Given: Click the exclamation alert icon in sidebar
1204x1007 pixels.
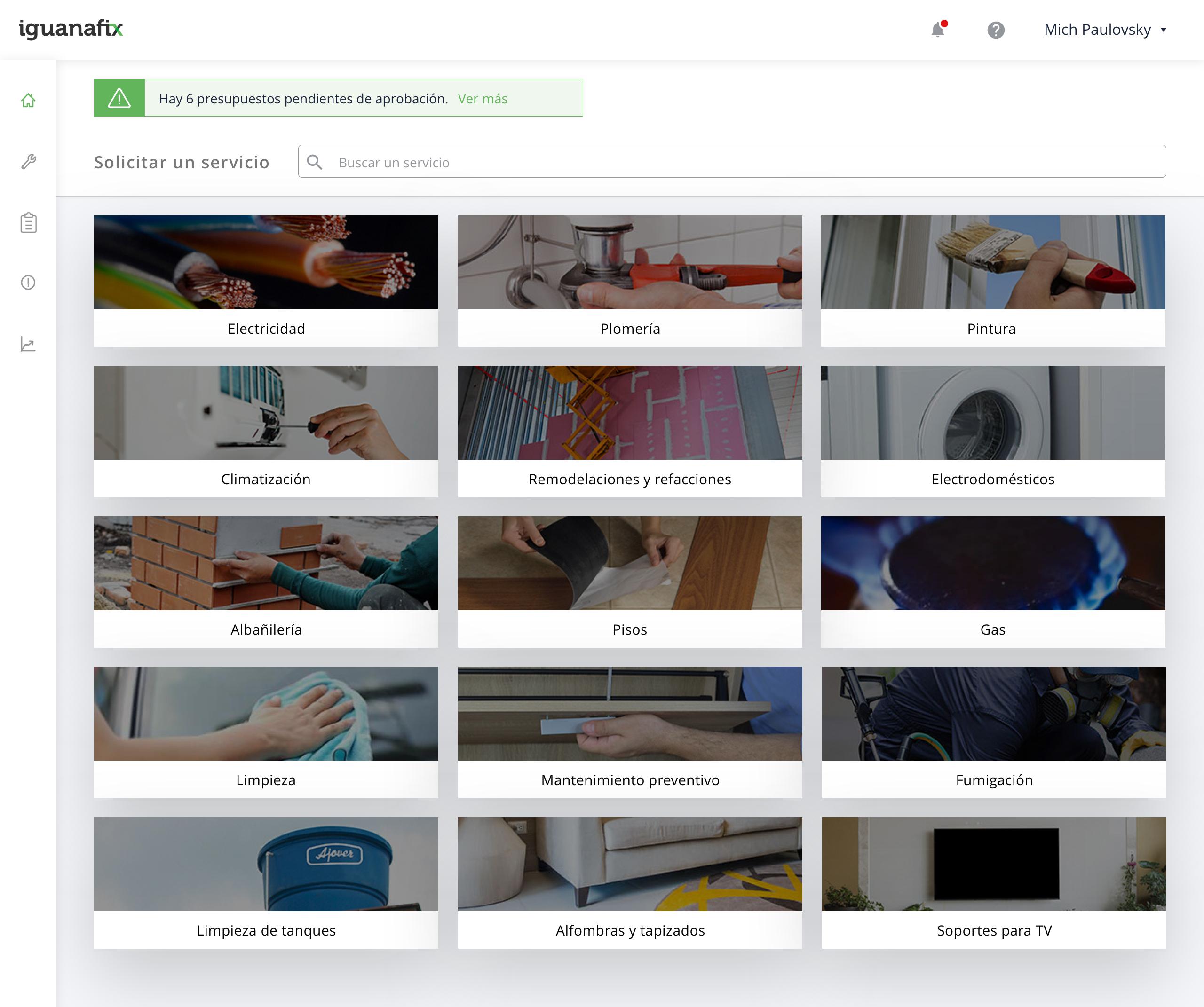Looking at the screenshot, I should [x=28, y=283].
